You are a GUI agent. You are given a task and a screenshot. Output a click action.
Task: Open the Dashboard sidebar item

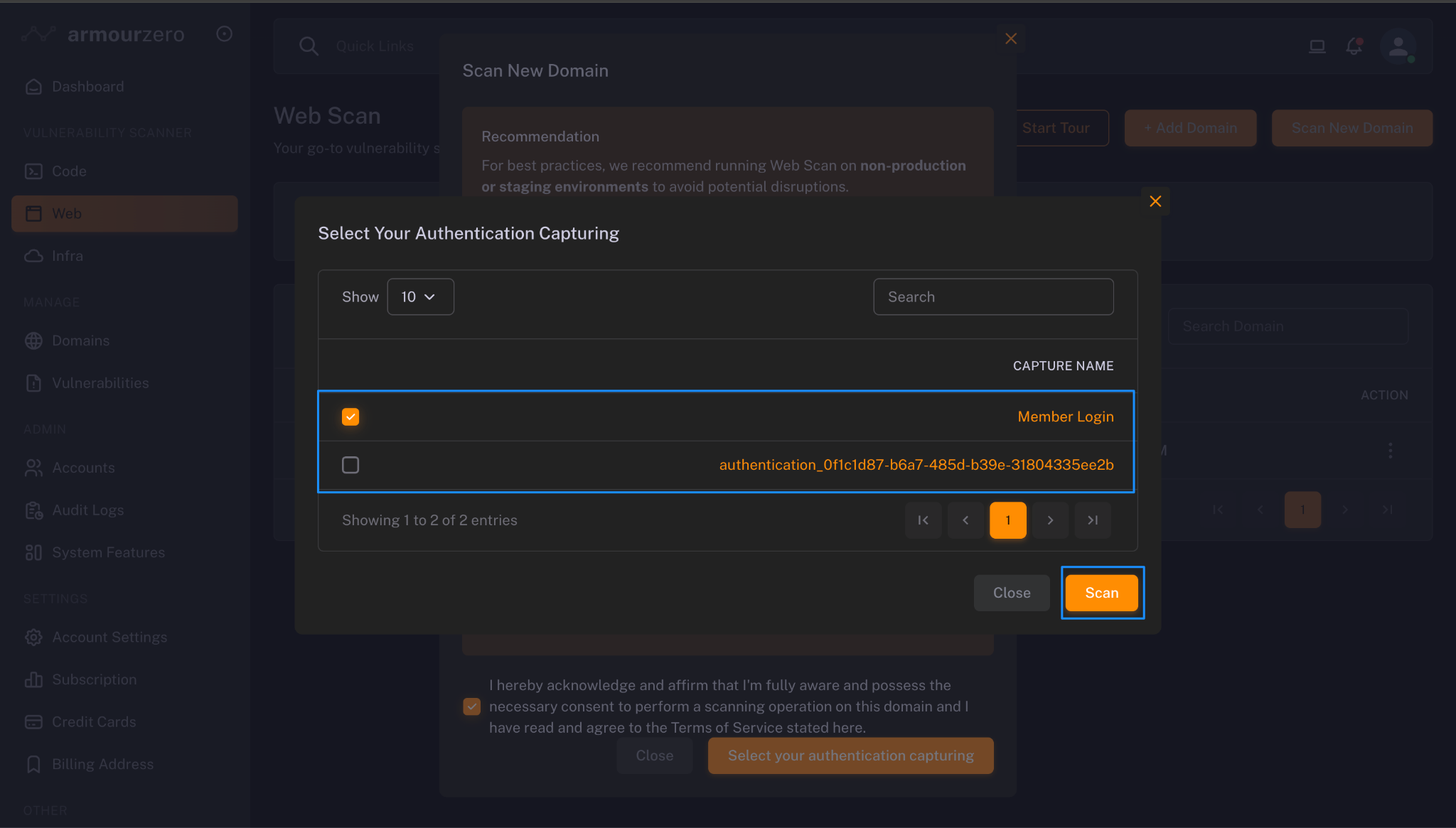(88, 87)
